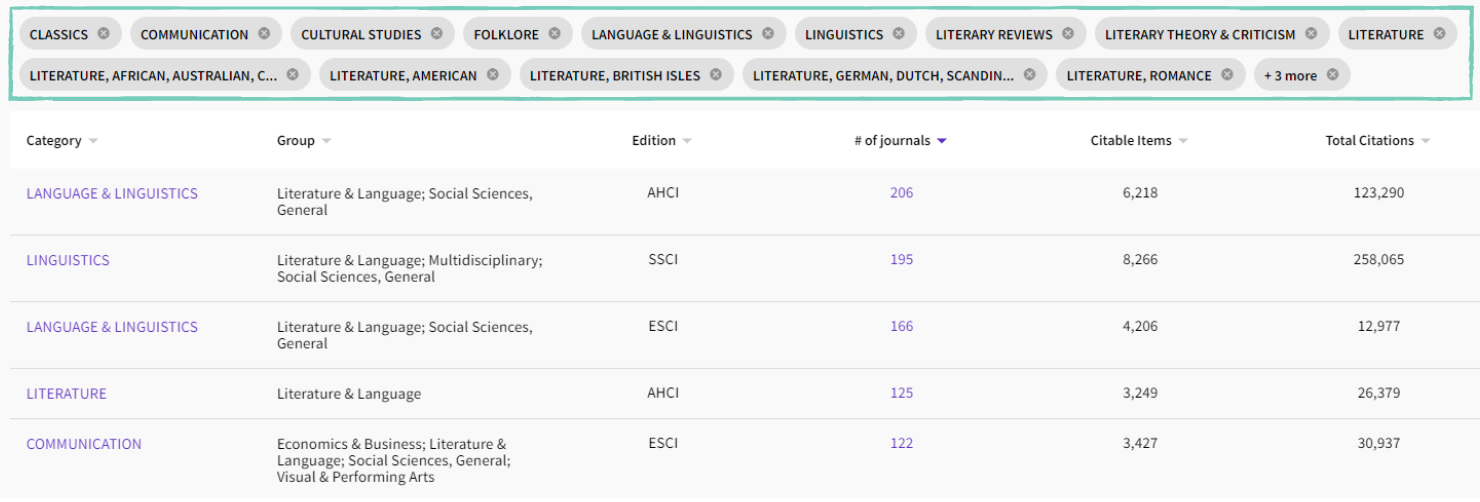Remove the LITERATURE, AMERICAN filter chip
This screenshot has height=502, width=1480.
[x=493, y=75]
